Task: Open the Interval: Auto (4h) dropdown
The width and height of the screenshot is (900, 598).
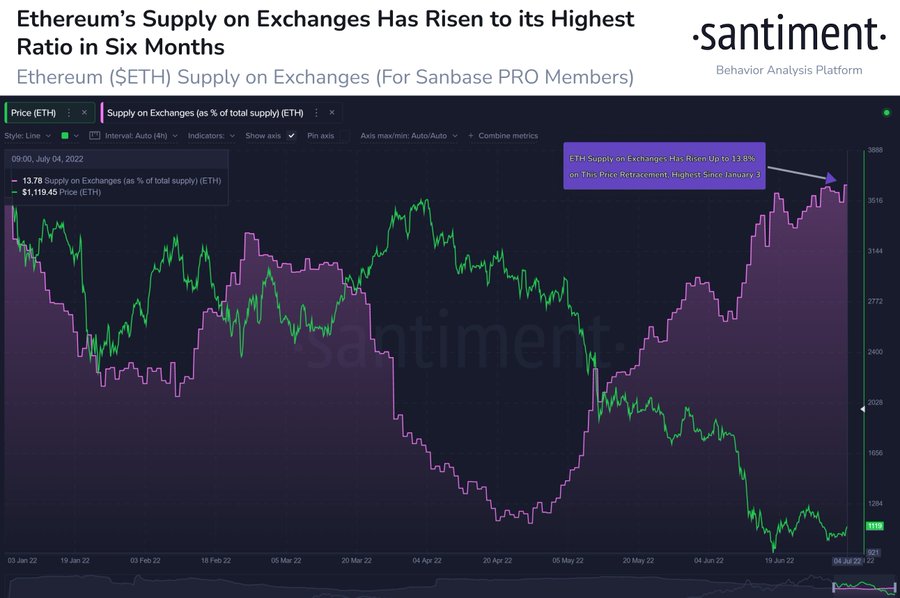Action: click(141, 135)
